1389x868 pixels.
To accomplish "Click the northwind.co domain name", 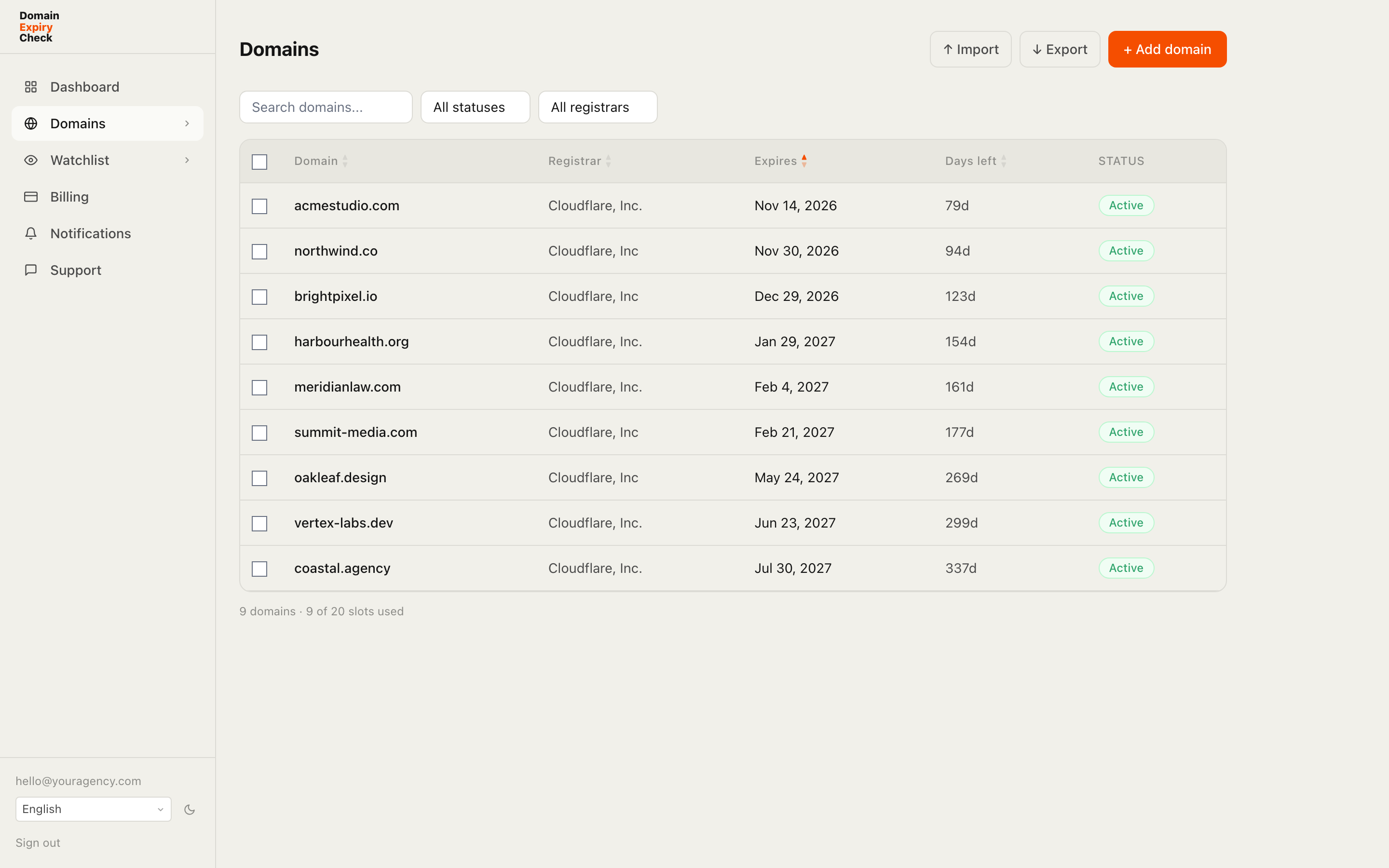I will click(336, 251).
